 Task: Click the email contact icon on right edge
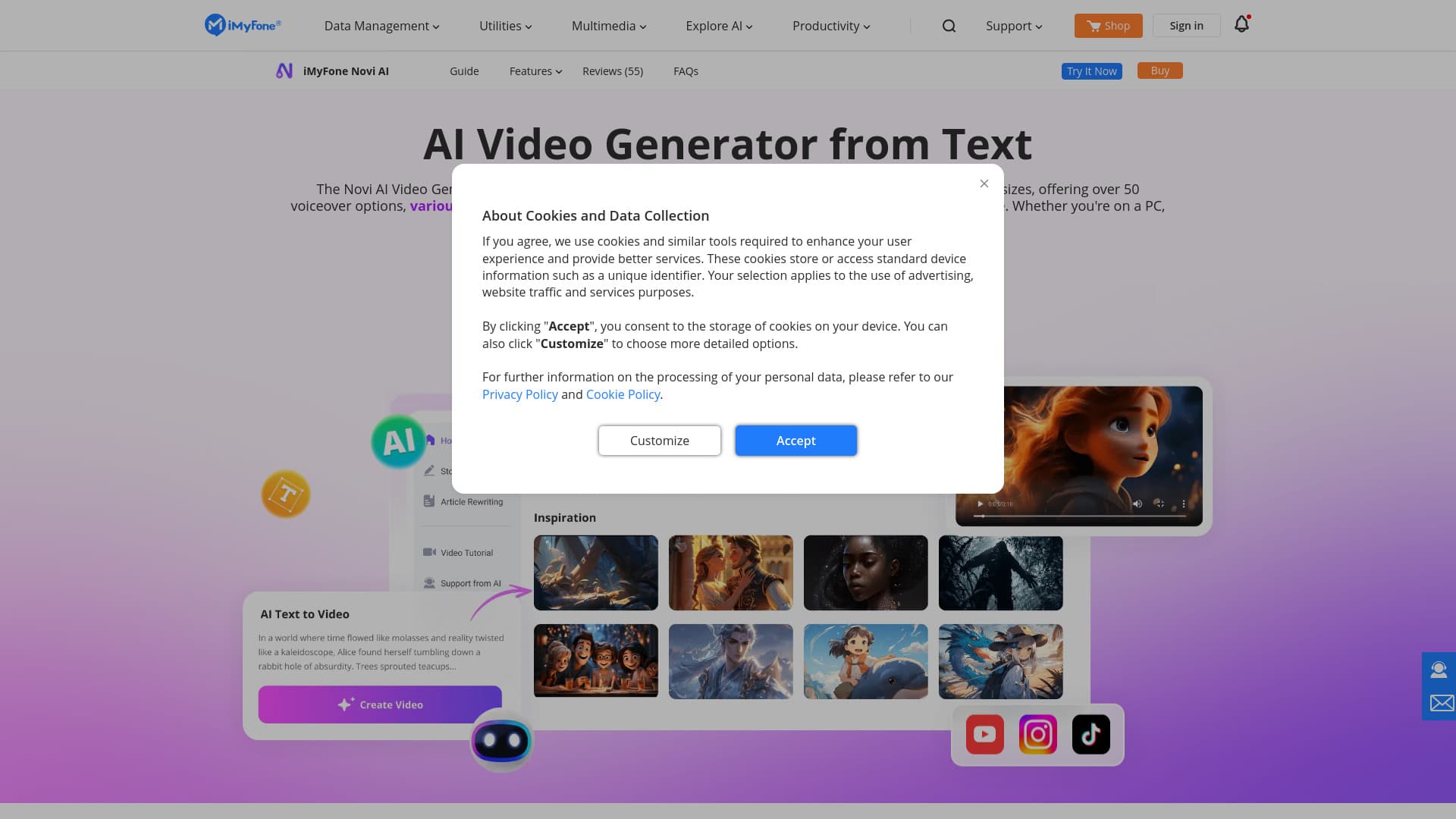coord(1439,702)
